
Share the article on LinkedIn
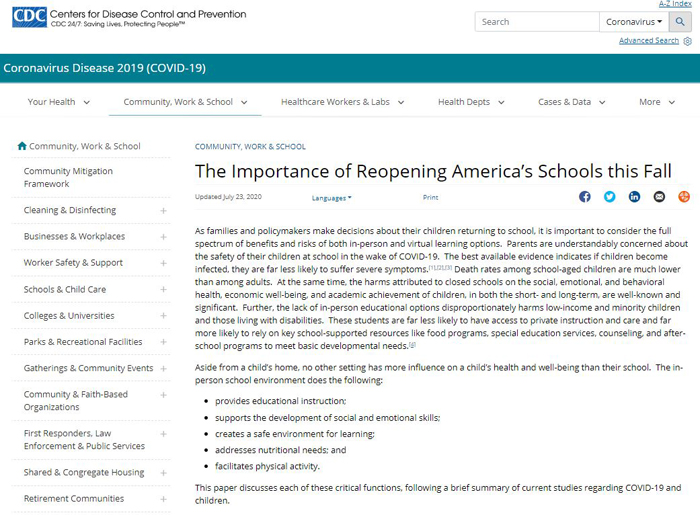pos(634,196)
